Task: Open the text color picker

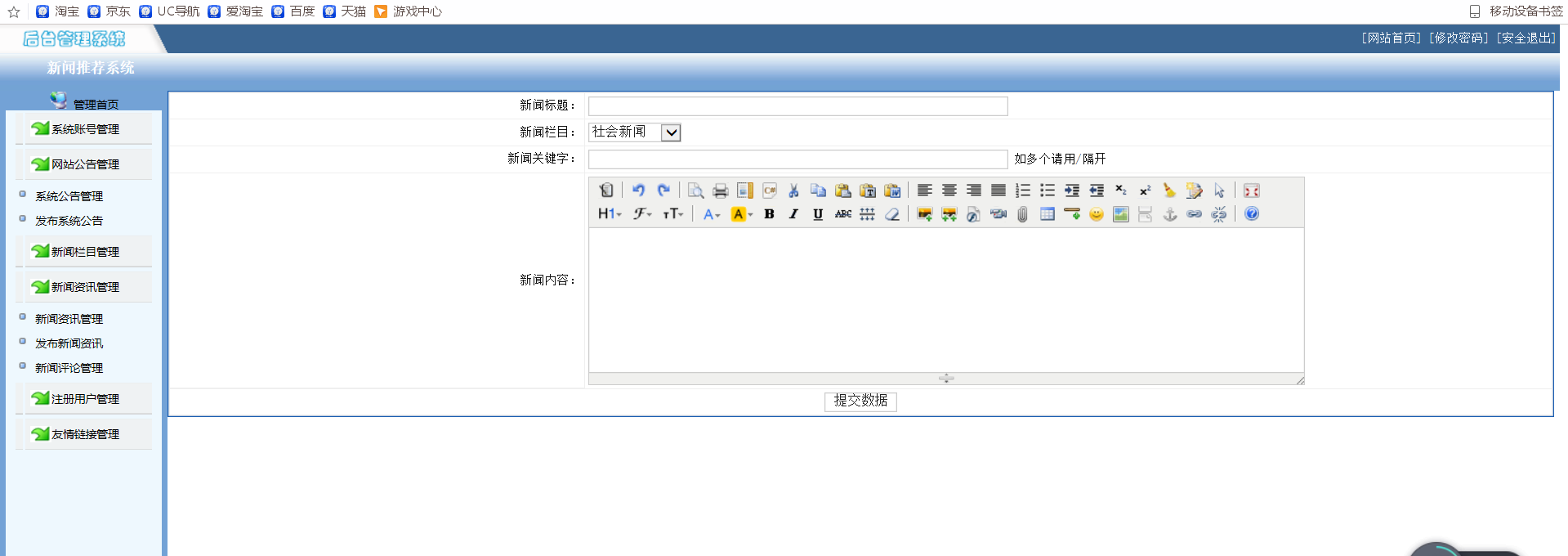Action: tap(712, 214)
